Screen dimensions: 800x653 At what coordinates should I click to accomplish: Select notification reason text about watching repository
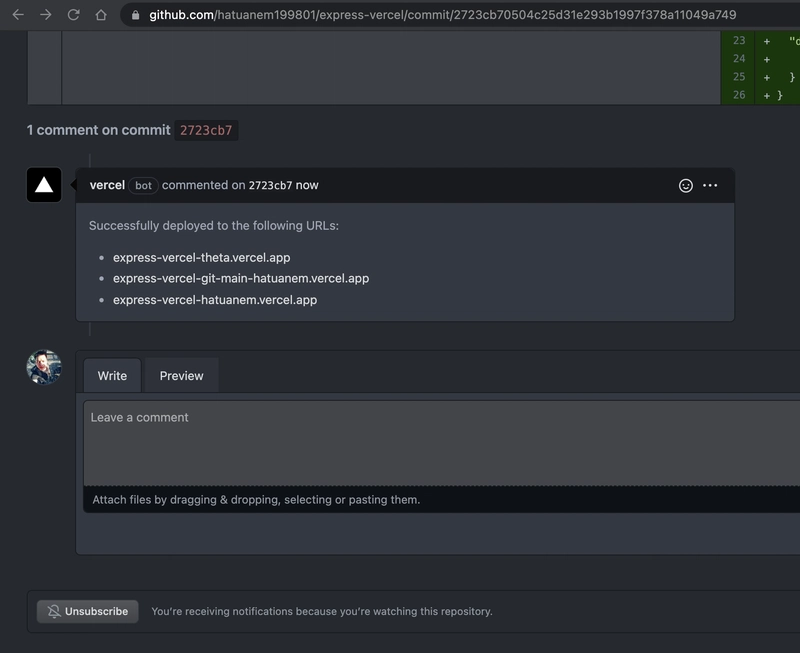322,611
